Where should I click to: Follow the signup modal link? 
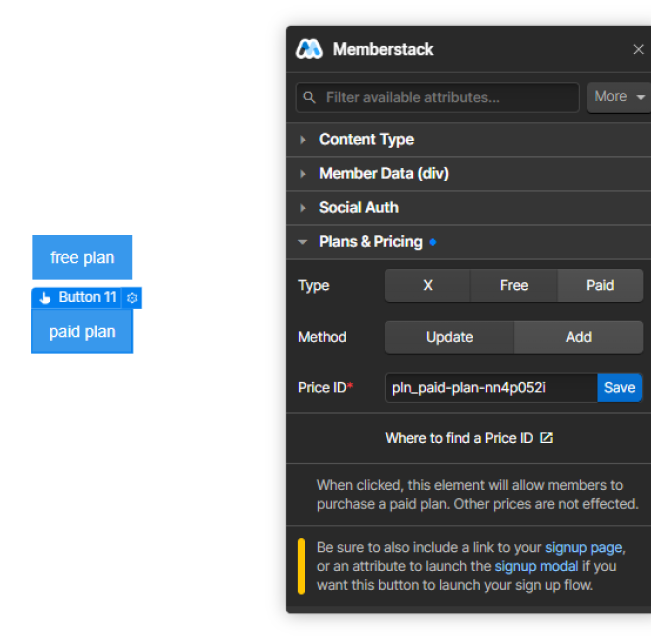(536, 566)
